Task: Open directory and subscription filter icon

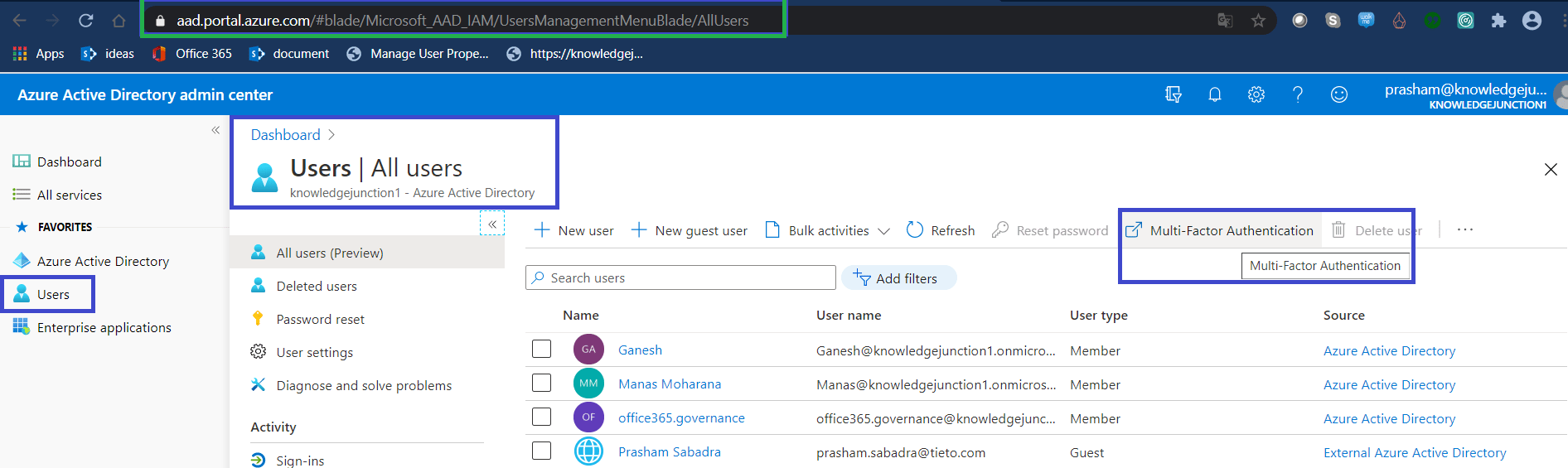Action: pos(1174,94)
